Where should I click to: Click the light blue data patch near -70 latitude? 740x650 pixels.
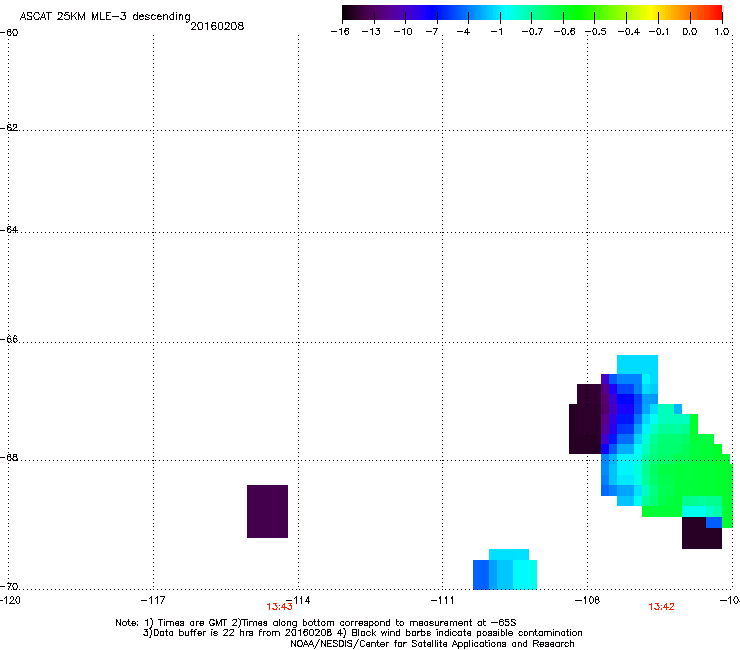click(x=505, y=569)
